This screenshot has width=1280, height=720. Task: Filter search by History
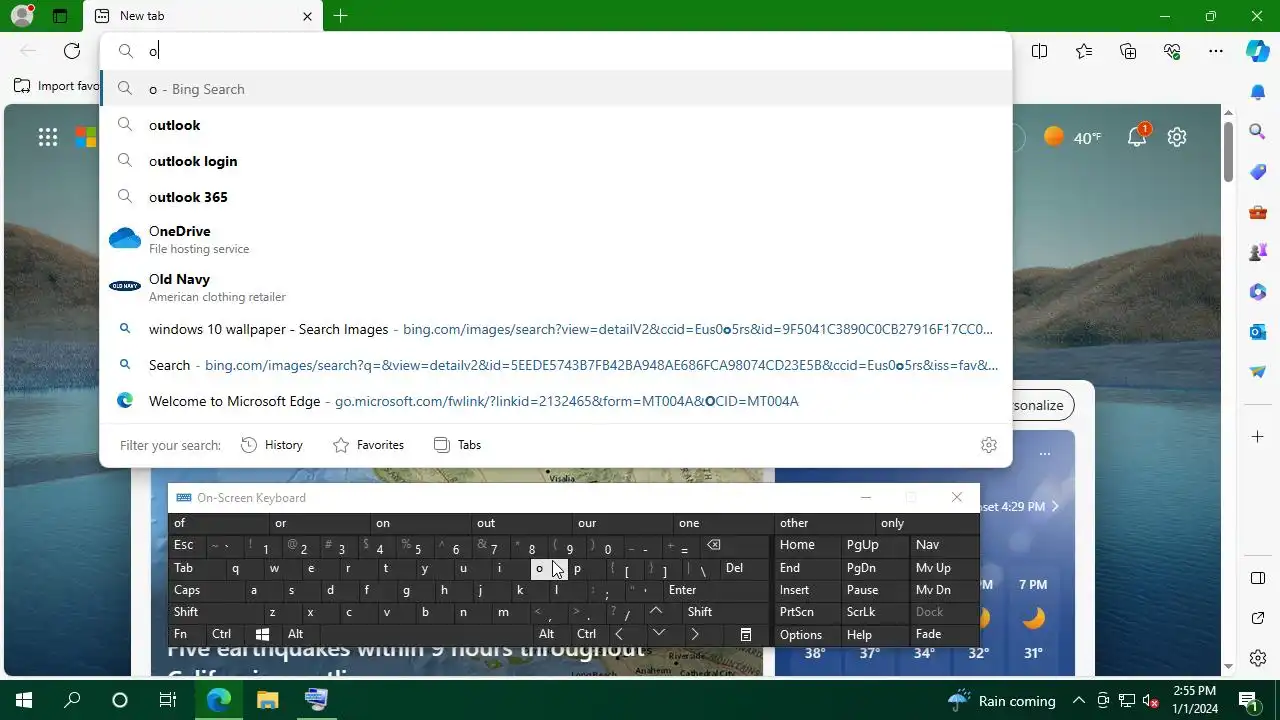[x=272, y=445]
